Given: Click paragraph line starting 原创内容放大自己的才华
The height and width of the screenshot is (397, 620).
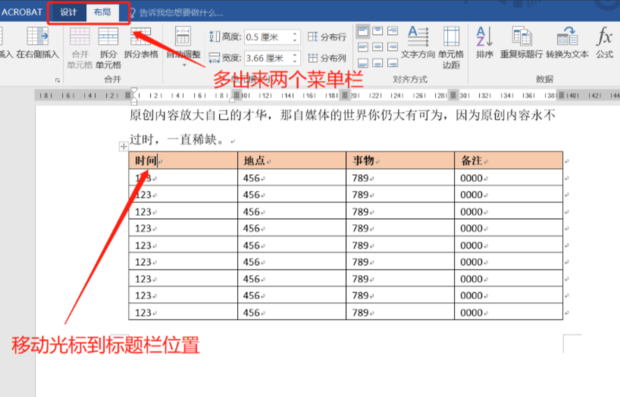Looking at the screenshot, I should point(342,115).
